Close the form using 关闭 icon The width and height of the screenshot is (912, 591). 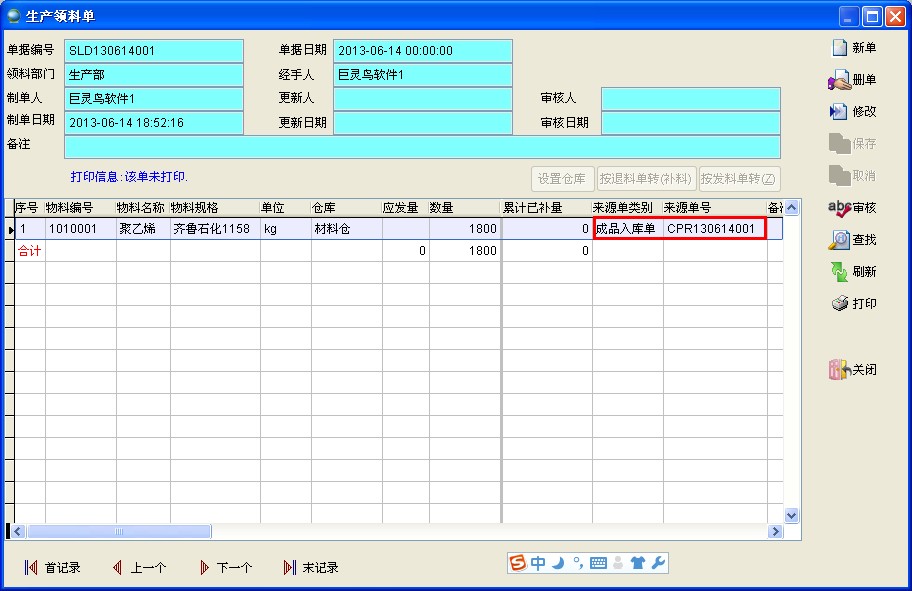pyautogui.click(x=839, y=370)
